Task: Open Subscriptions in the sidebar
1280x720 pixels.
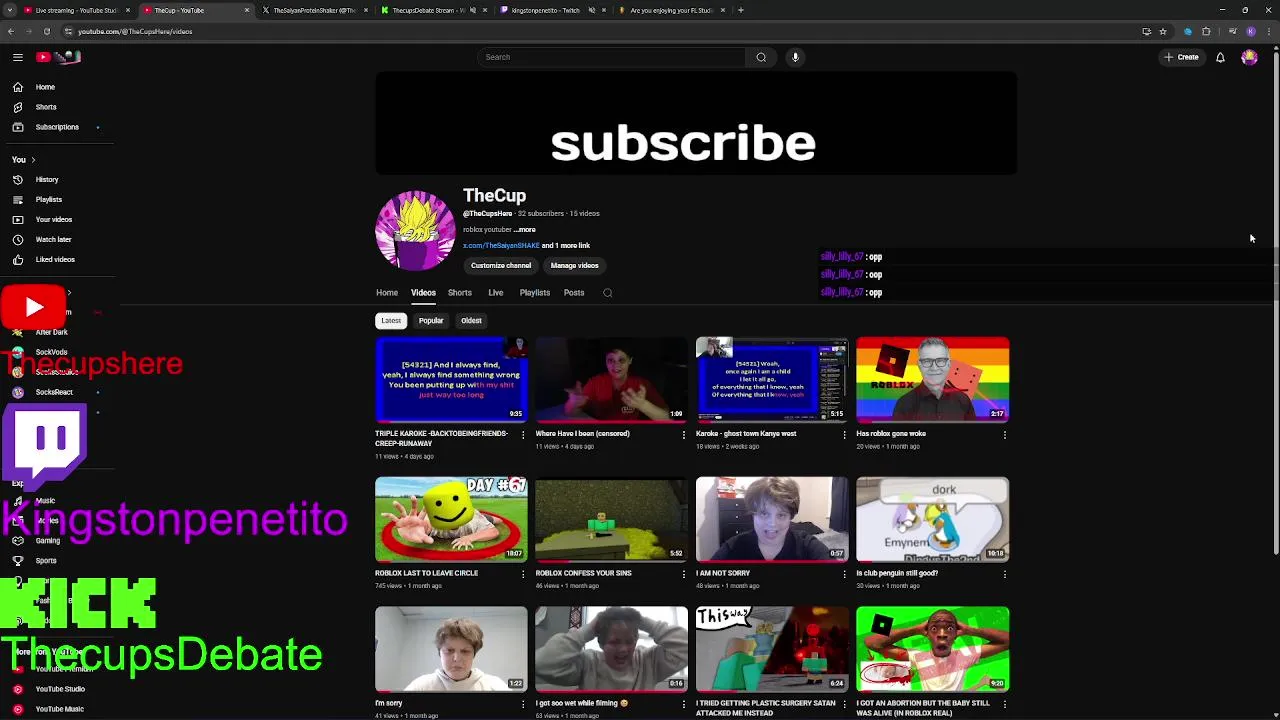Action: coord(56,127)
